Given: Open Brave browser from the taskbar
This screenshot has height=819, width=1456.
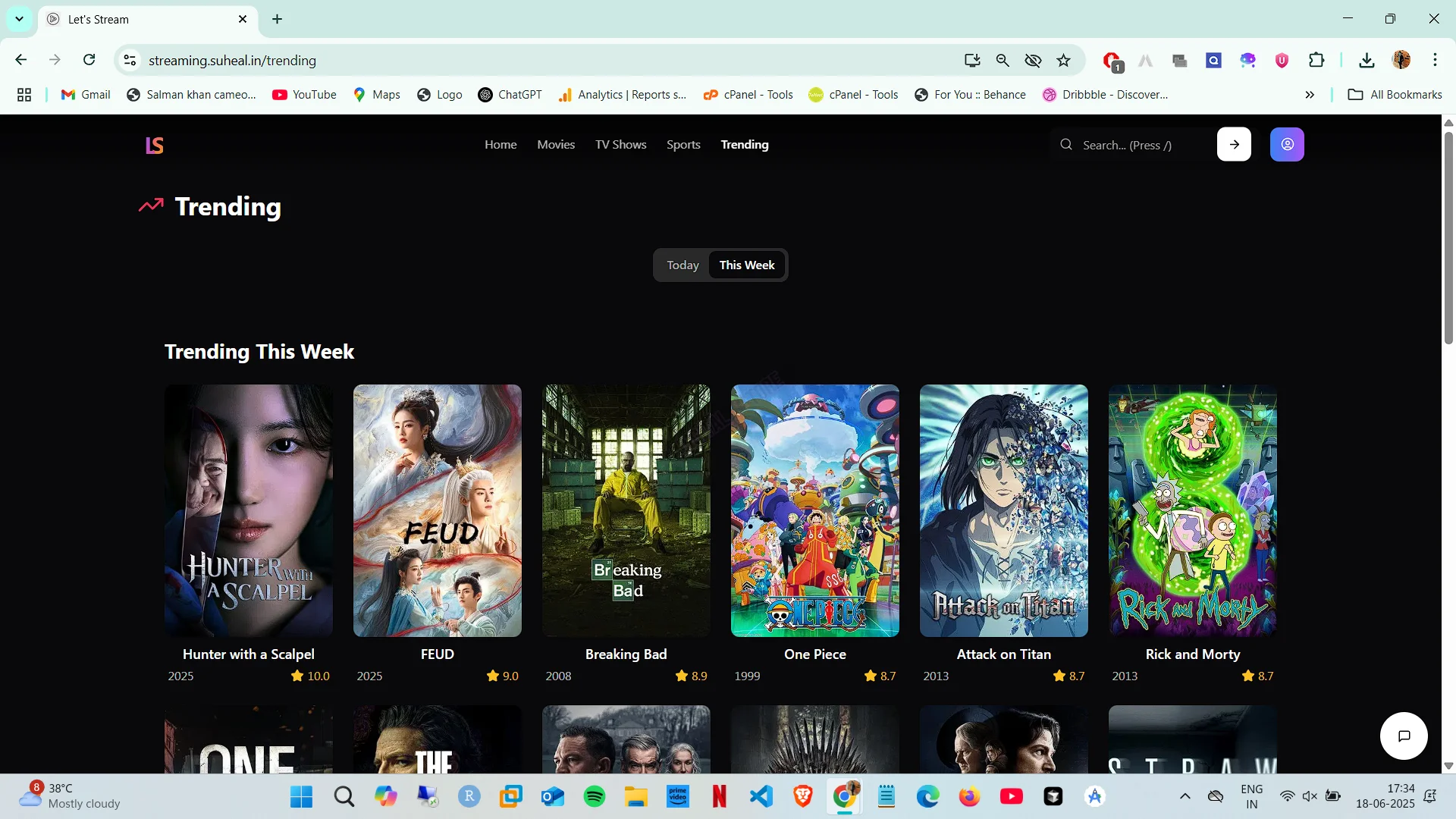Looking at the screenshot, I should pos(803,796).
